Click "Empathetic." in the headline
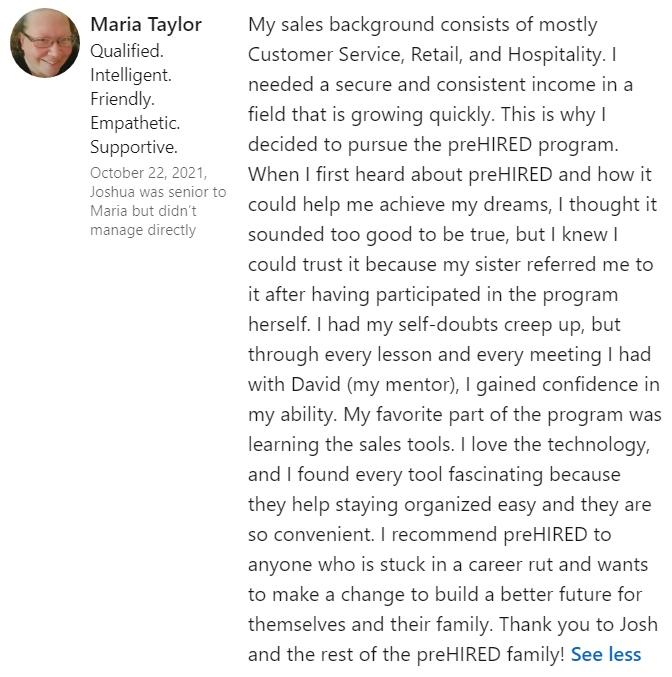The image size is (672, 677). pyautogui.click(x=135, y=123)
